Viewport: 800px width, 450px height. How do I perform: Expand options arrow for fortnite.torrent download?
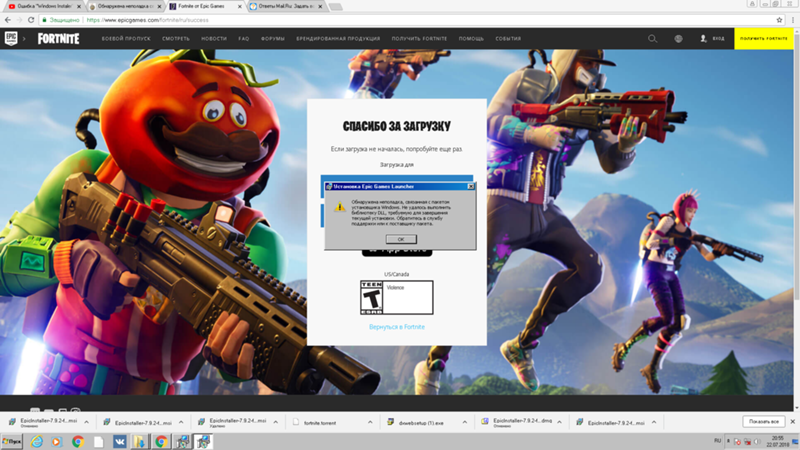370,422
